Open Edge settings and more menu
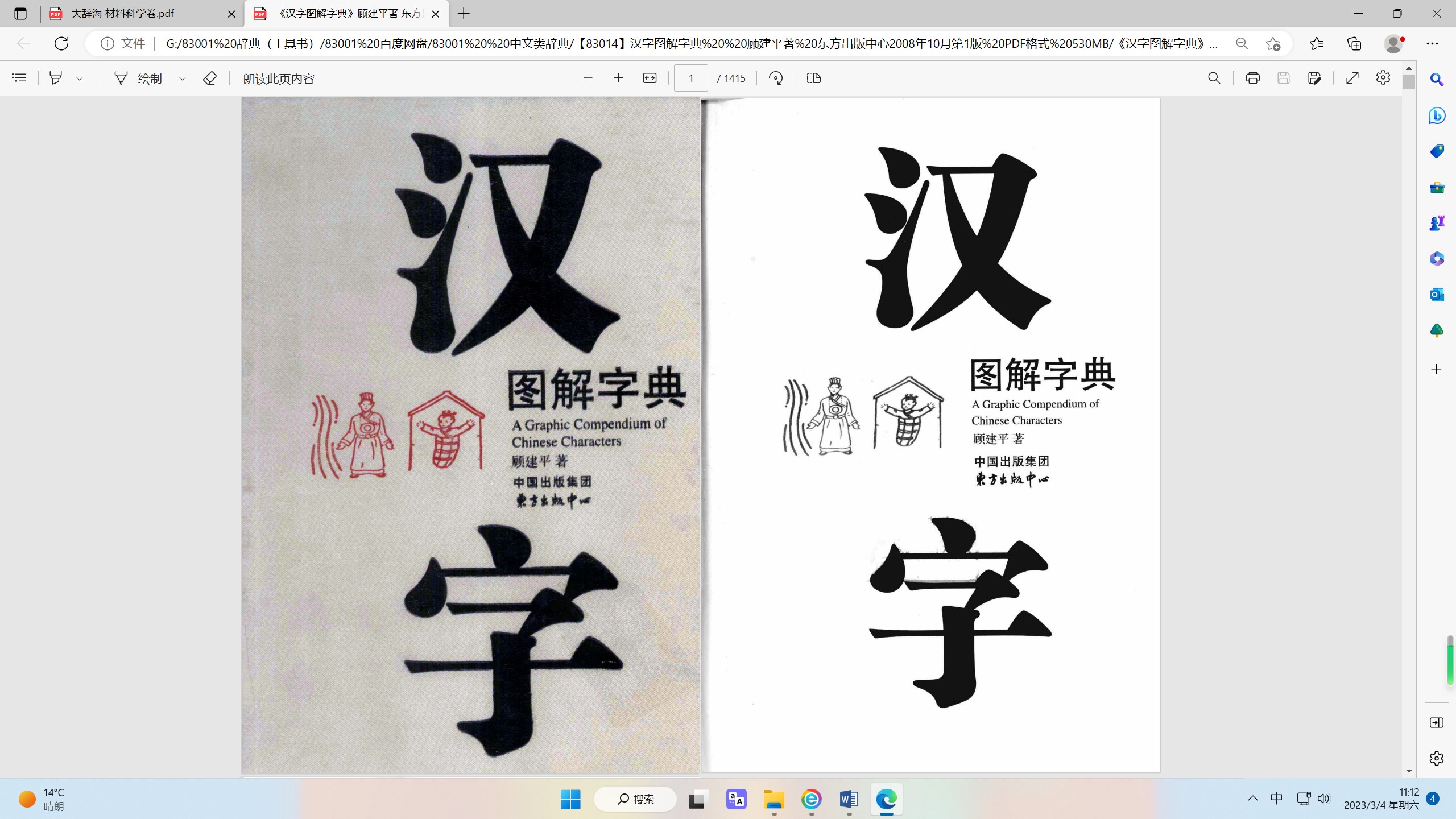The width and height of the screenshot is (1456, 819). [x=1432, y=44]
